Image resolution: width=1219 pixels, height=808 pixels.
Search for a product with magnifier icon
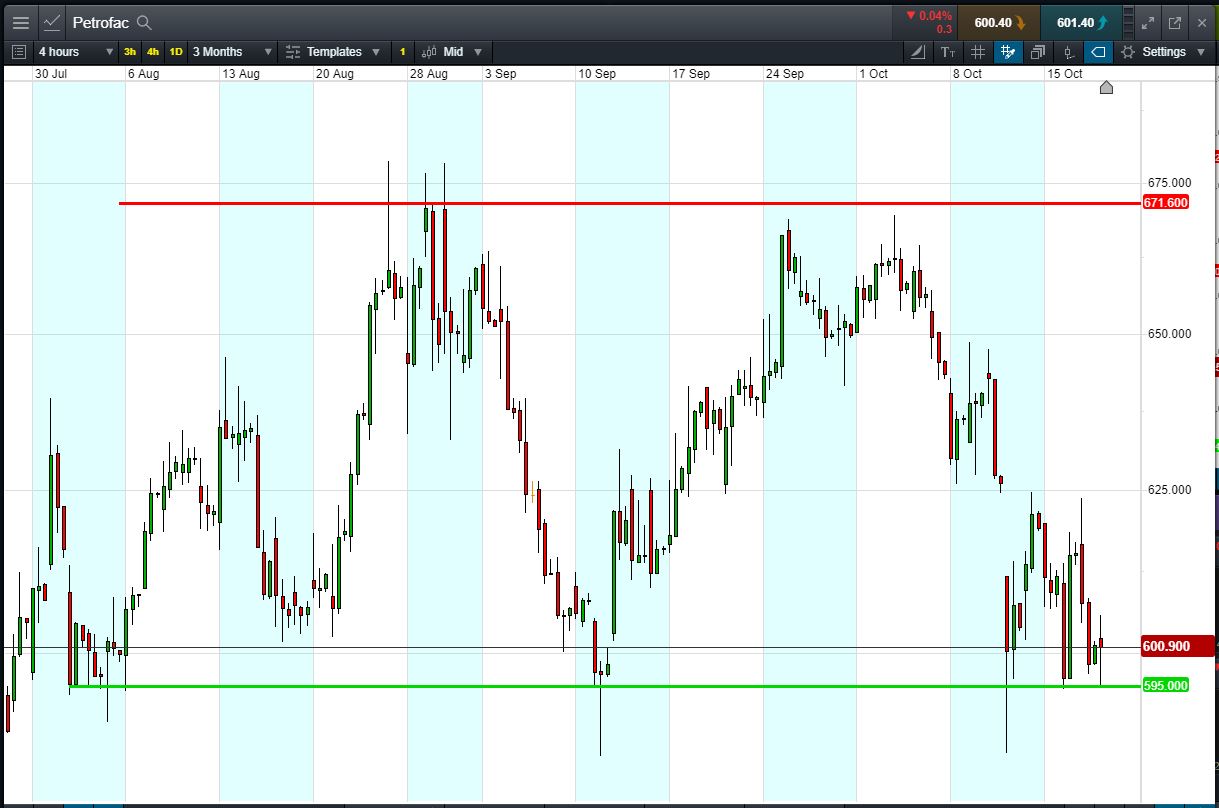pyautogui.click(x=144, y=22)
